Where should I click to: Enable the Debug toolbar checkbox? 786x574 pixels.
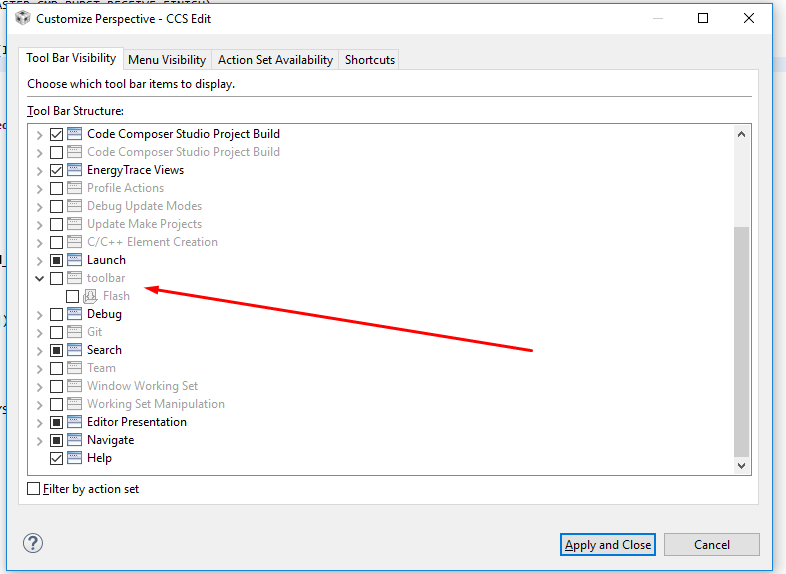point(56,314)
